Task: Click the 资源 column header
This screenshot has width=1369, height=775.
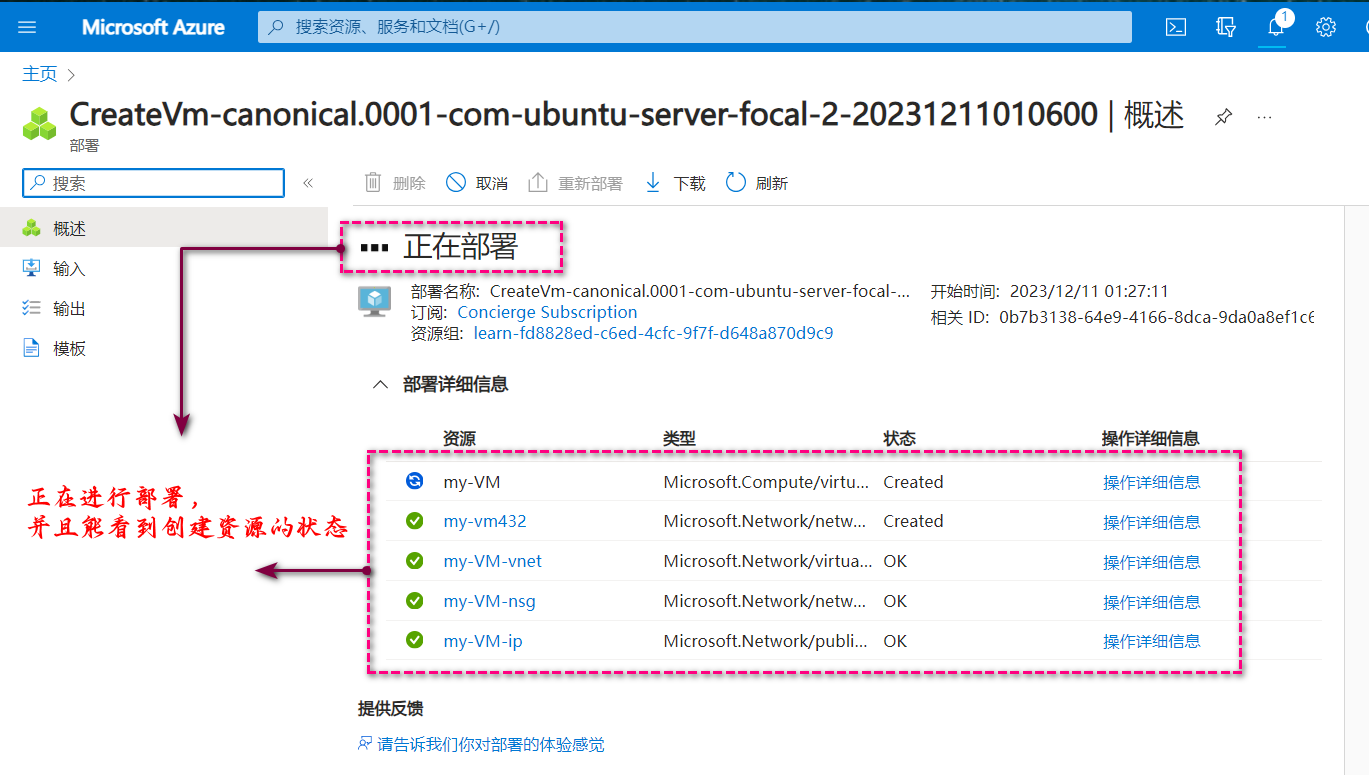Action: coord(459,438)
